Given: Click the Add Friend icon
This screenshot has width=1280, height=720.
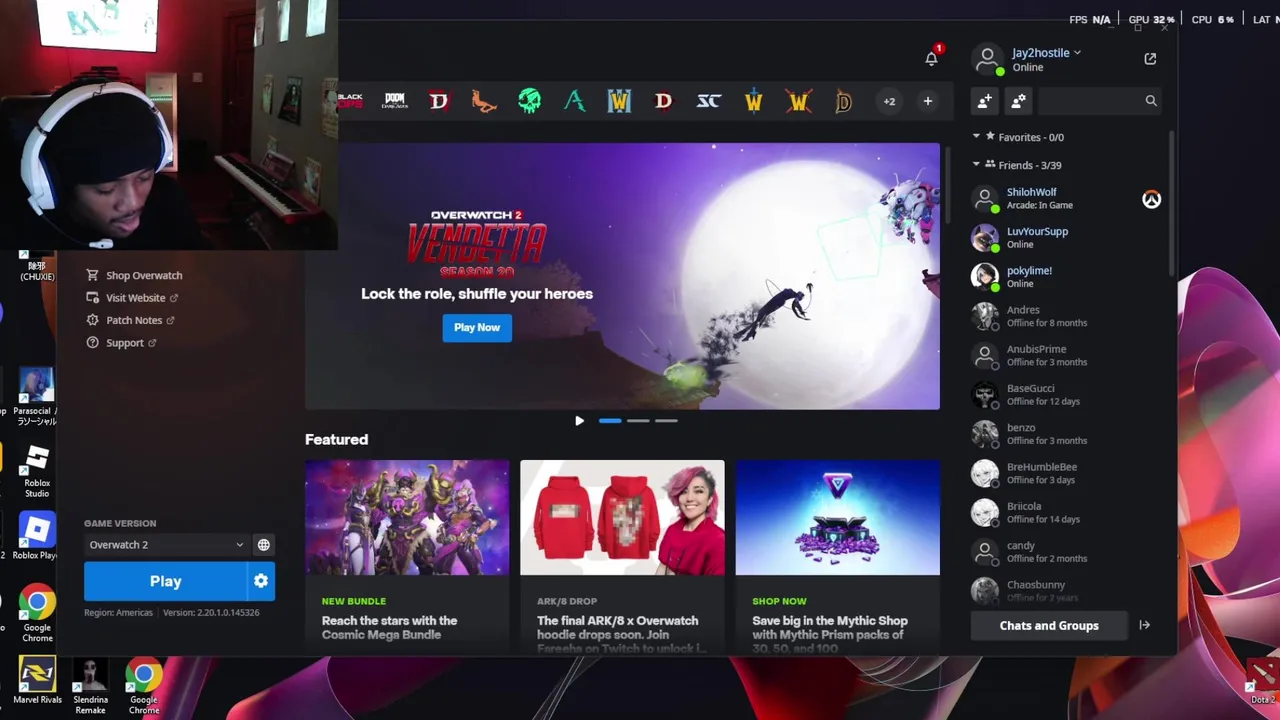Looking at the screenshot, I should [985, 101].
